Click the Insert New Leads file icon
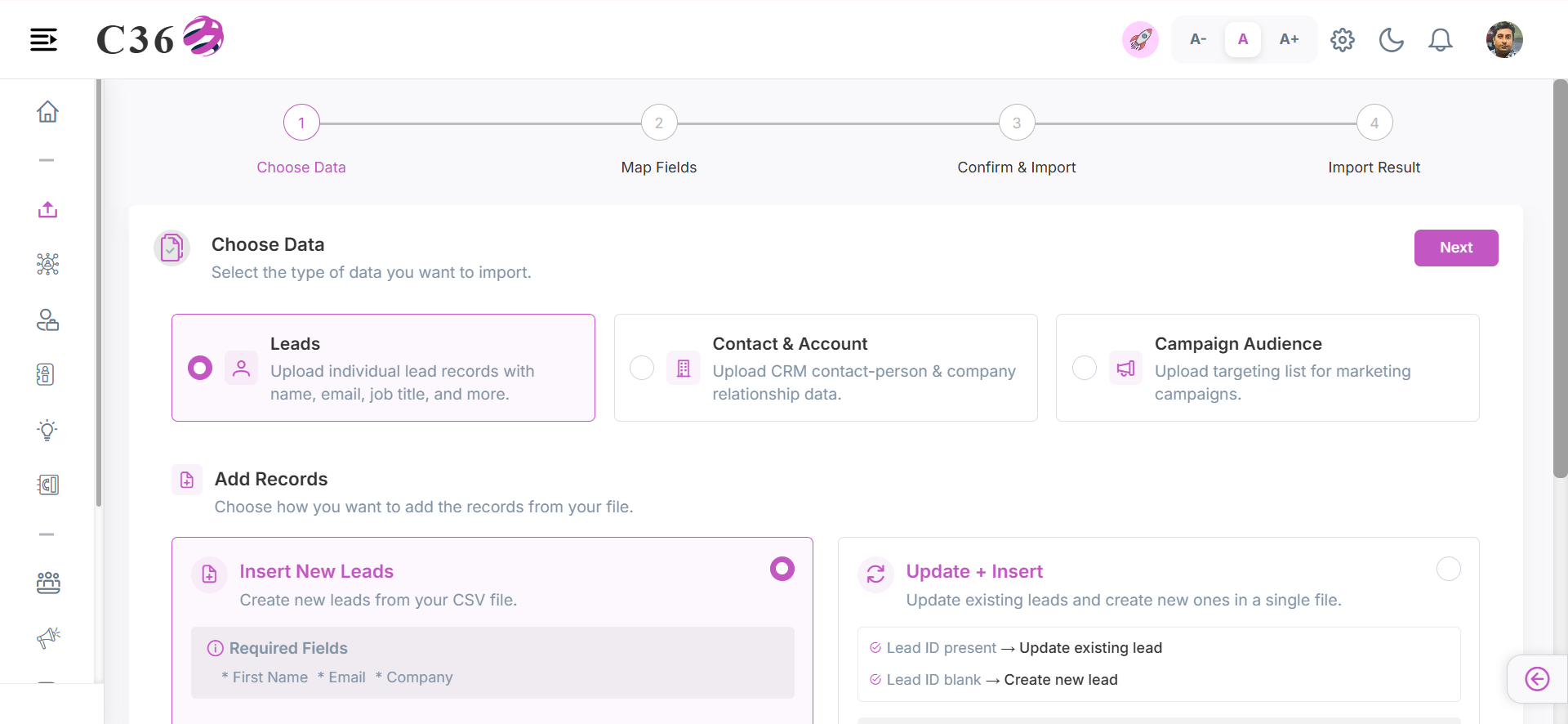This screenshot has width=1568, height=724. [209, 574]
